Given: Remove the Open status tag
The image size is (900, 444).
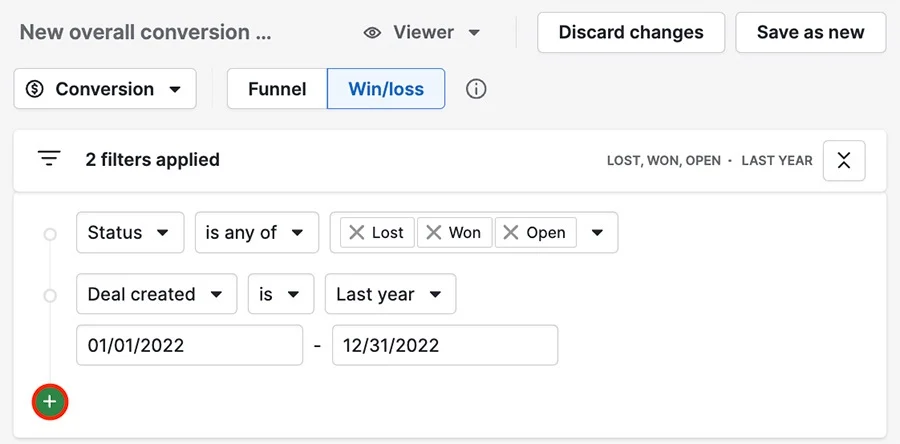Looking at the screenshot, I should pyautogui.click(x=511, y=232).
